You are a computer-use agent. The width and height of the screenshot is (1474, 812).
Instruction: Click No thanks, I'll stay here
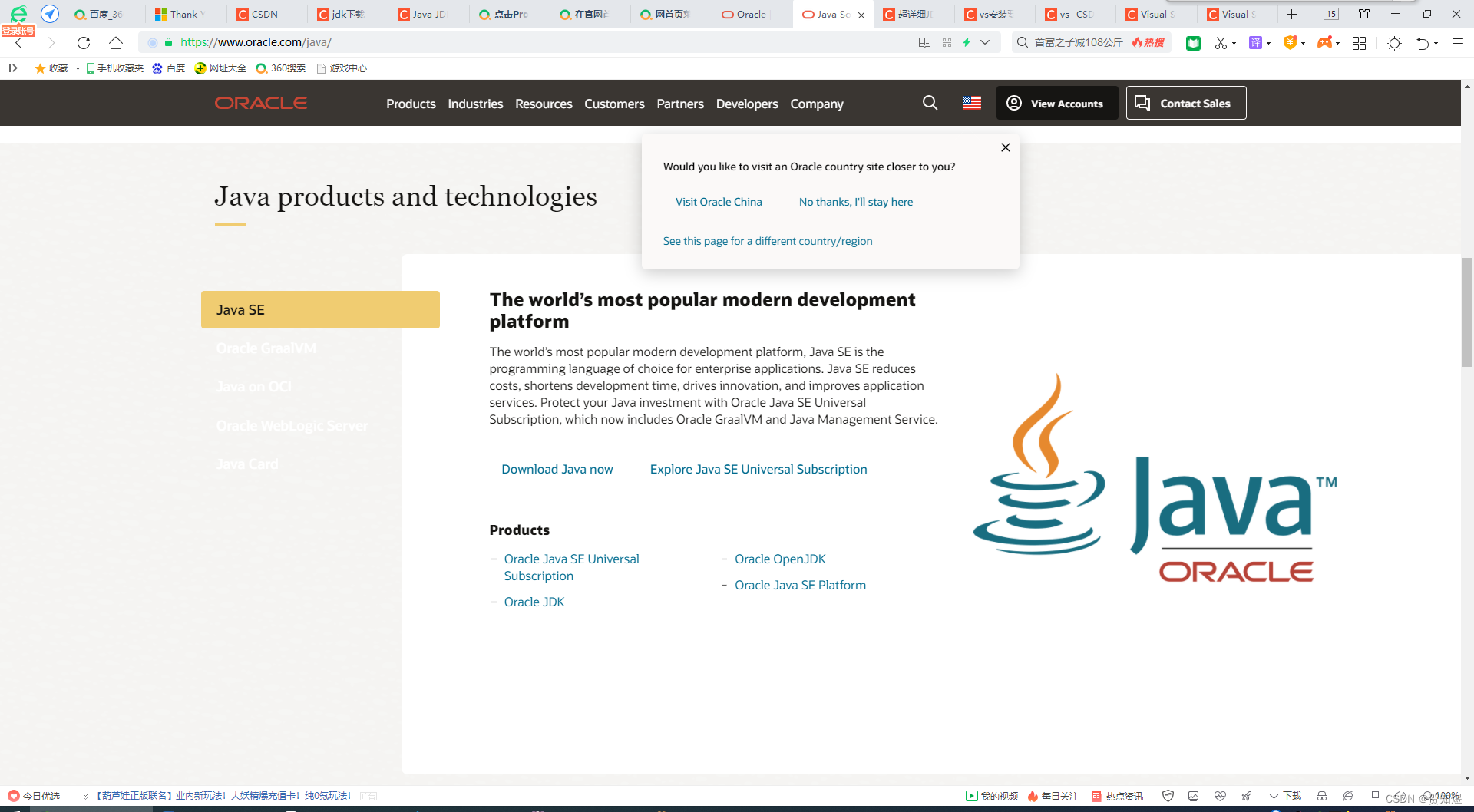coord(856,202)
